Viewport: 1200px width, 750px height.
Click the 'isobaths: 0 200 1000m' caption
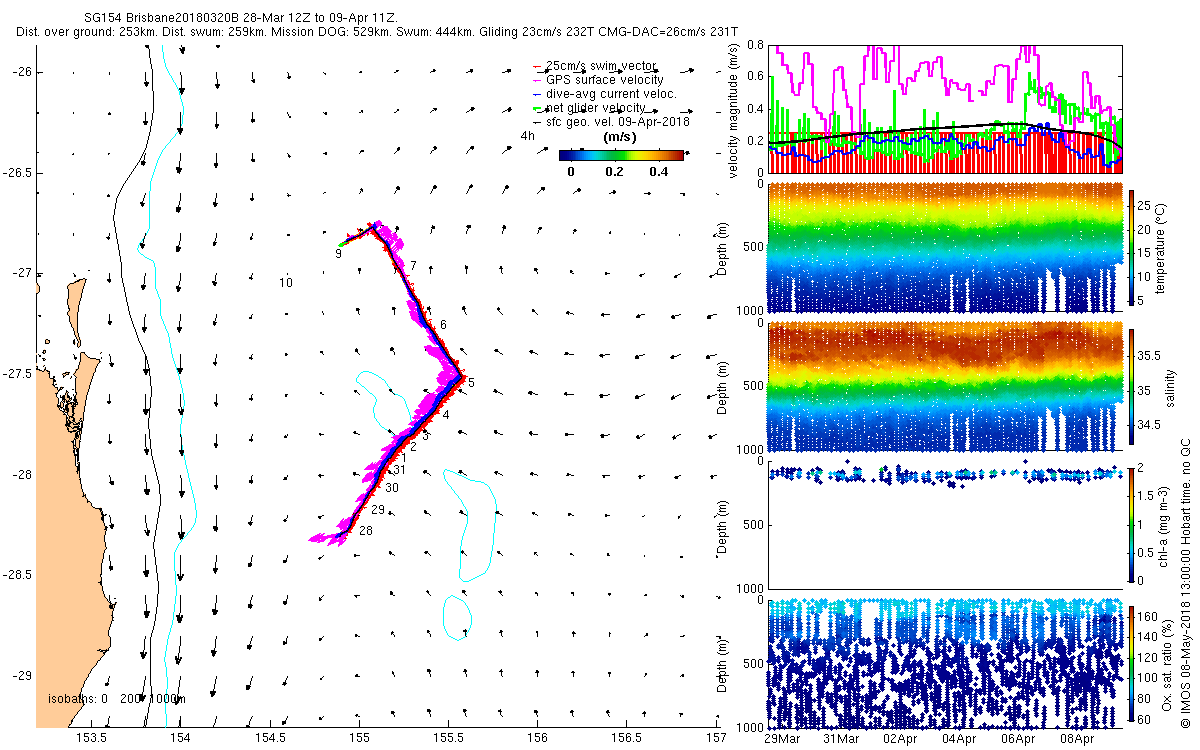[117, 699]
